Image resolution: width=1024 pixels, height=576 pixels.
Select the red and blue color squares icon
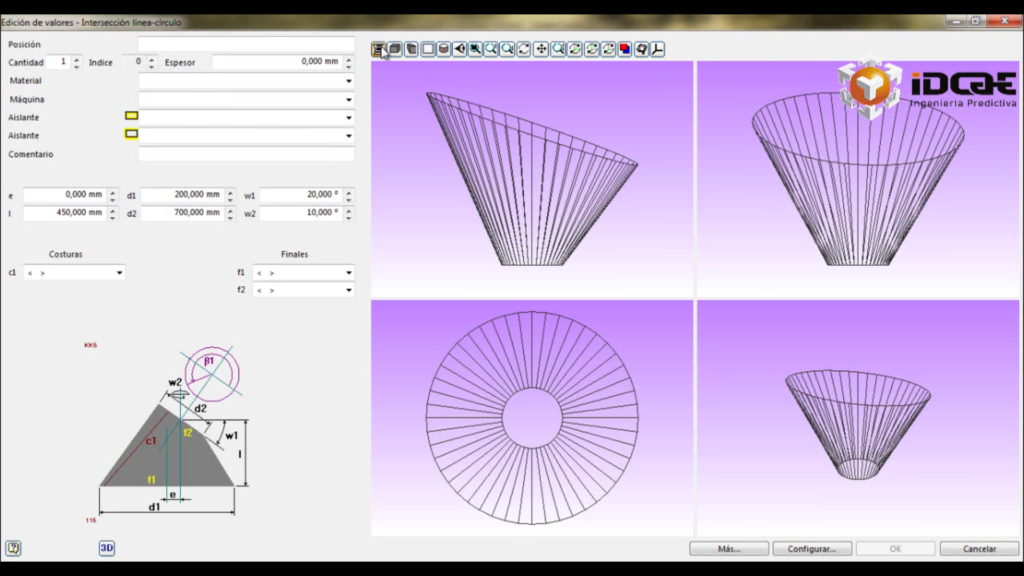coord(625,49)
